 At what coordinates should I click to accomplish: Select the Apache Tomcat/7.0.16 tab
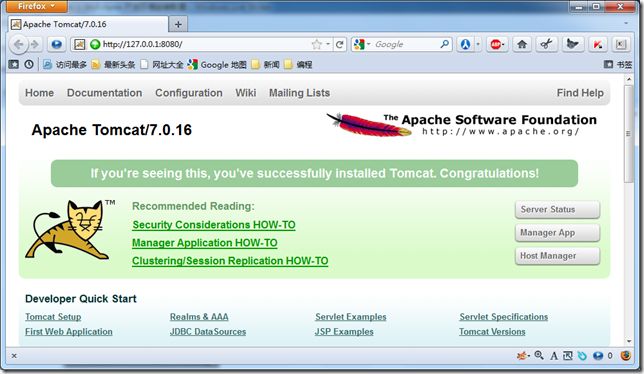tap(89, 24)
